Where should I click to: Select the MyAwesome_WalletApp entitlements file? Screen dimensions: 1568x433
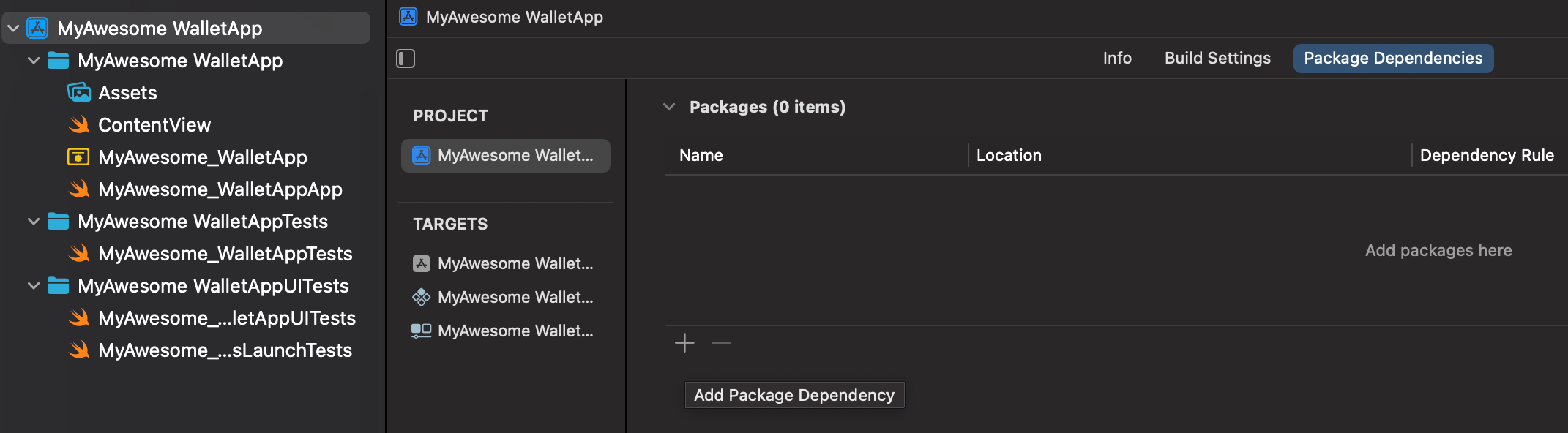click(203, 157)
